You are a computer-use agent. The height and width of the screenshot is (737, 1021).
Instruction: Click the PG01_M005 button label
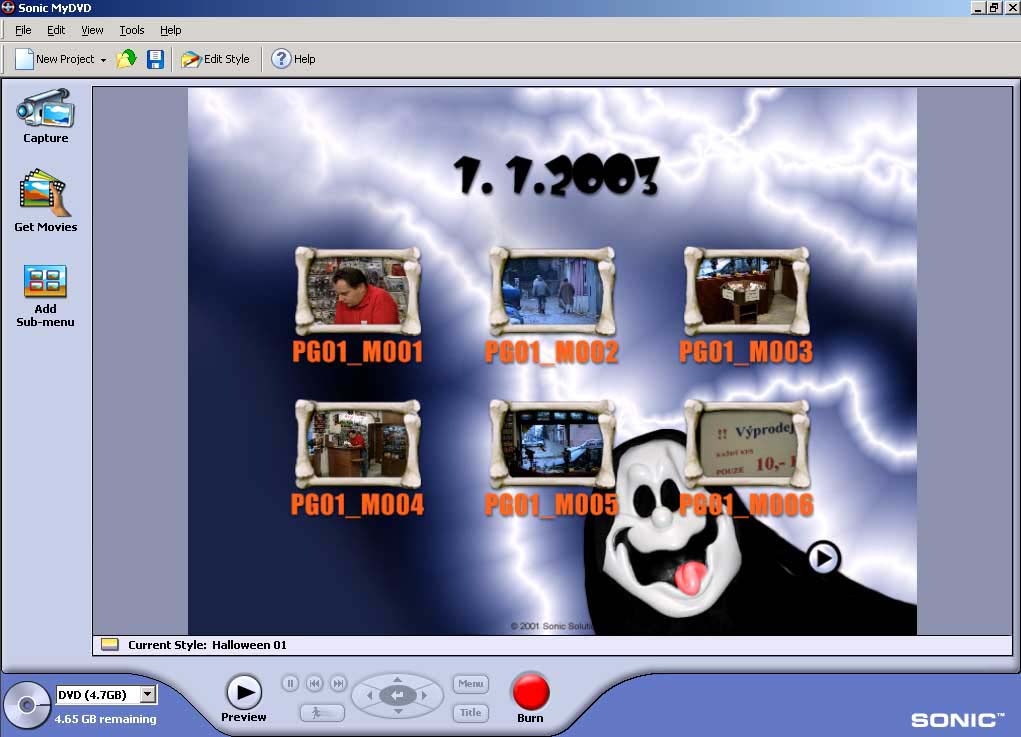(552, 505)
